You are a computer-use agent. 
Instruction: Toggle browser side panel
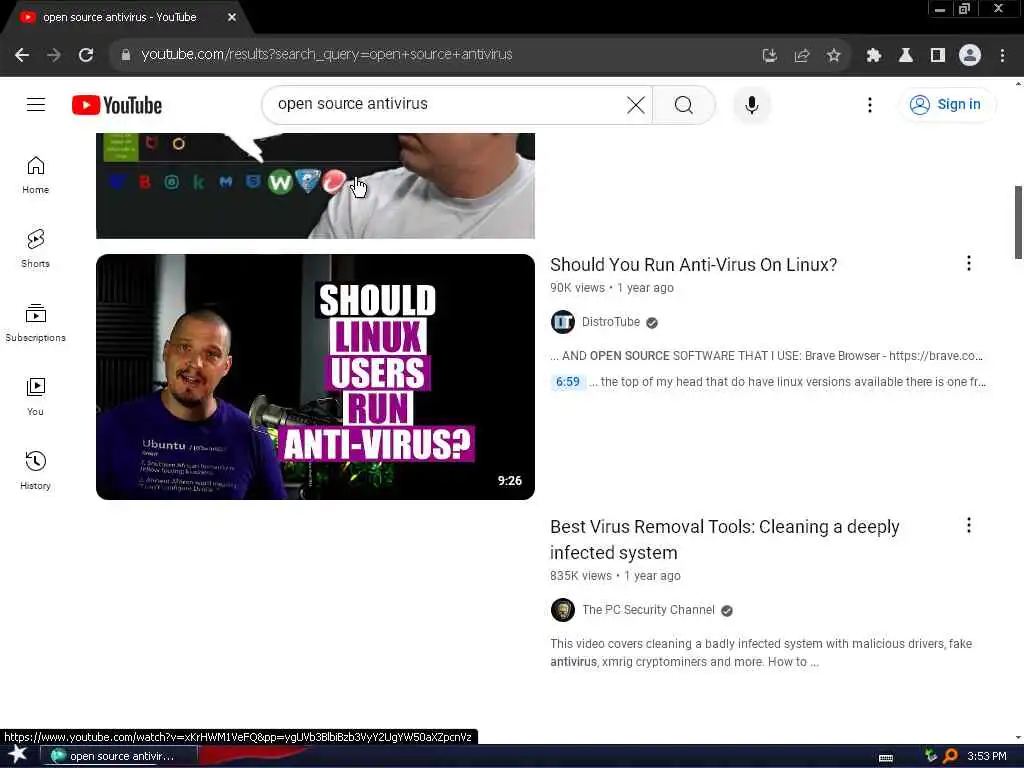tap(938, 56)
